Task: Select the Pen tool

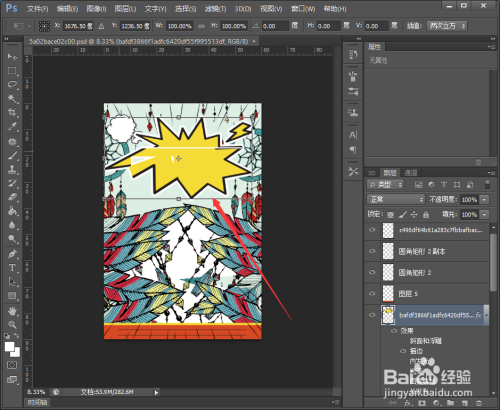Action: click(x=12, y=254)
